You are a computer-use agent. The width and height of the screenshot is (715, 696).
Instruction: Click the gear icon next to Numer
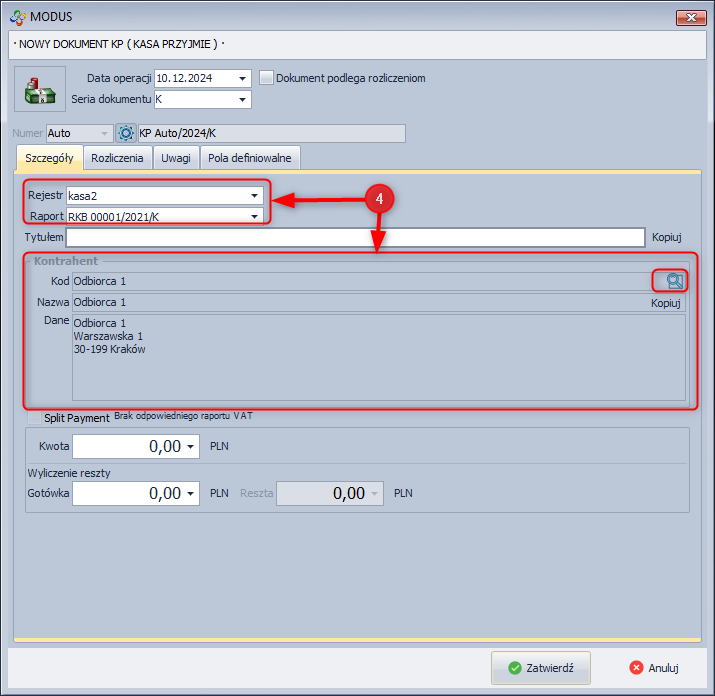click(126, 133)
